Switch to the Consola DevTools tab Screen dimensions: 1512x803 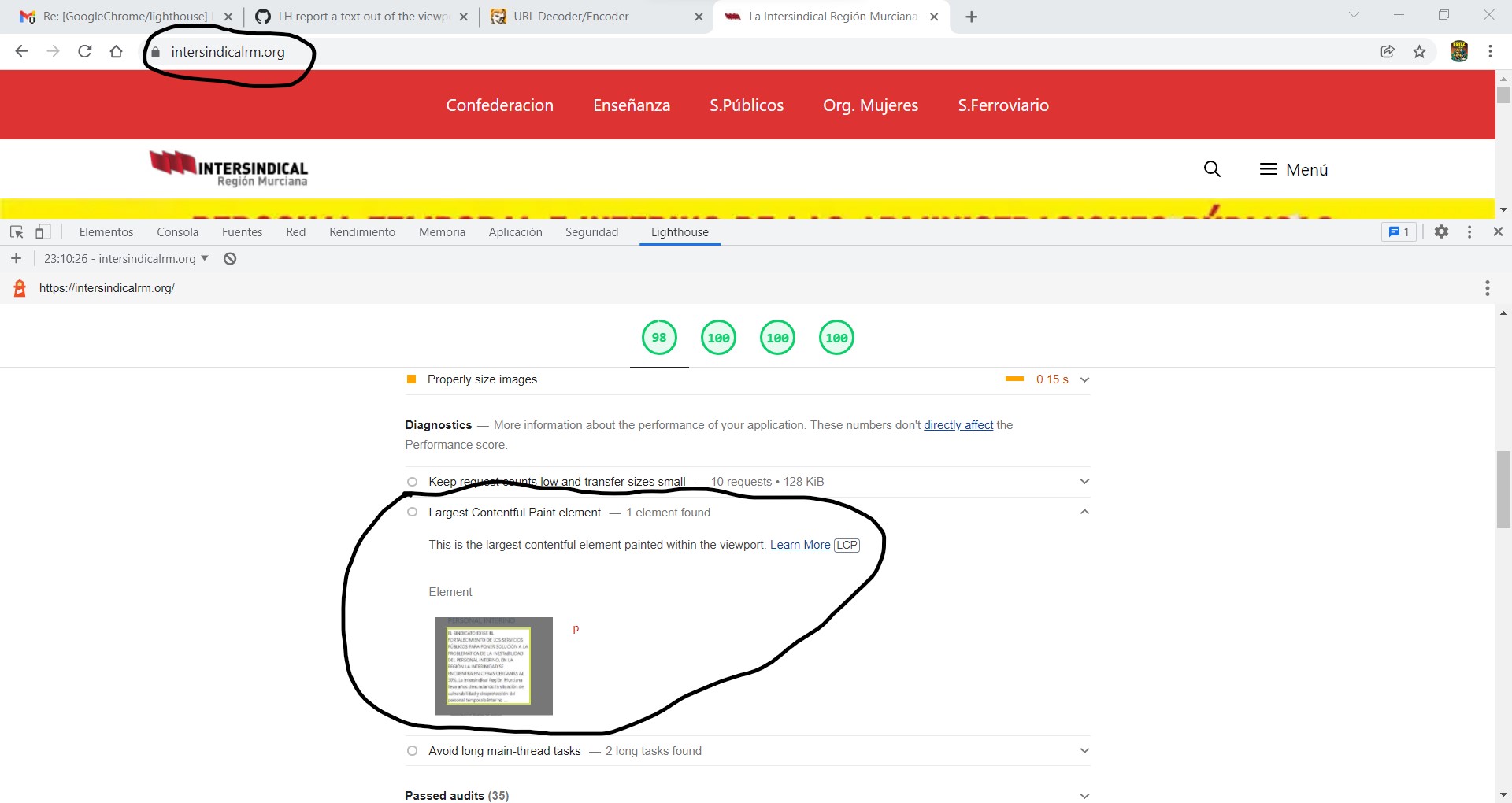(177, 231)
